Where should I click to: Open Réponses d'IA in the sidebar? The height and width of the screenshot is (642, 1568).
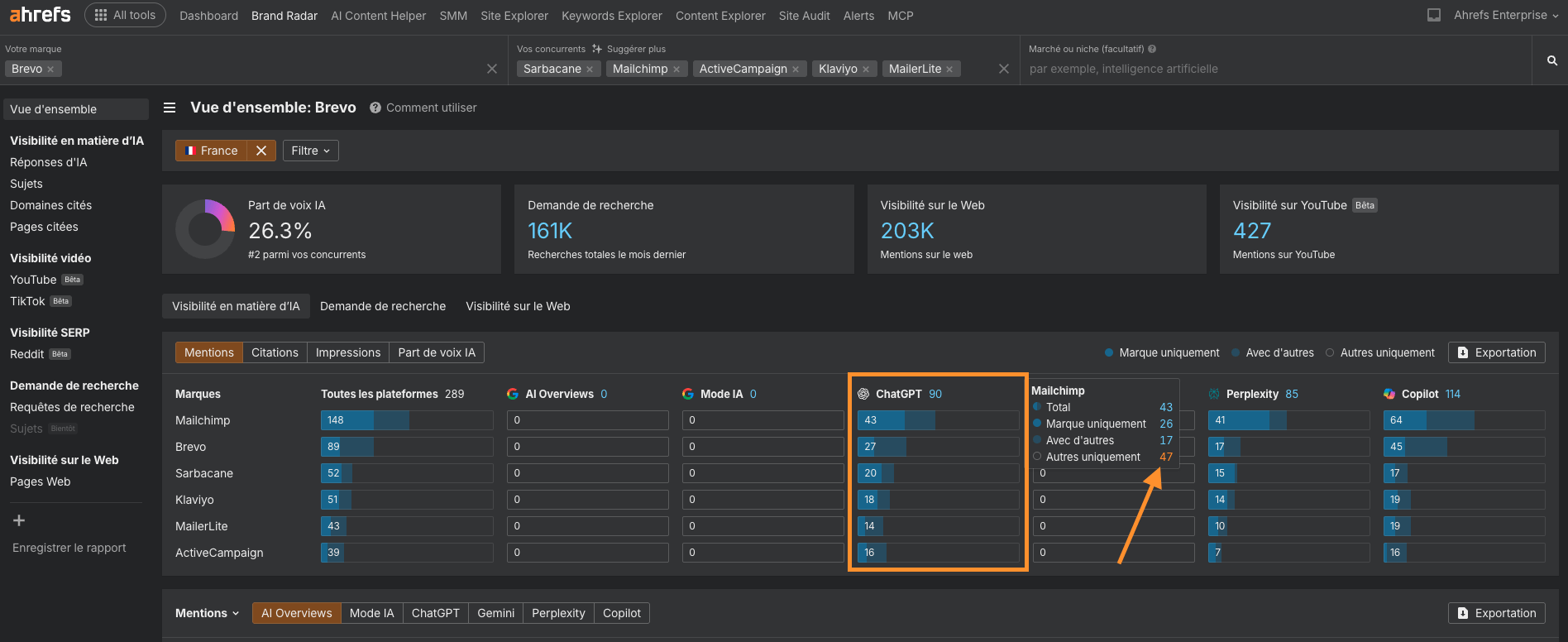48,162
